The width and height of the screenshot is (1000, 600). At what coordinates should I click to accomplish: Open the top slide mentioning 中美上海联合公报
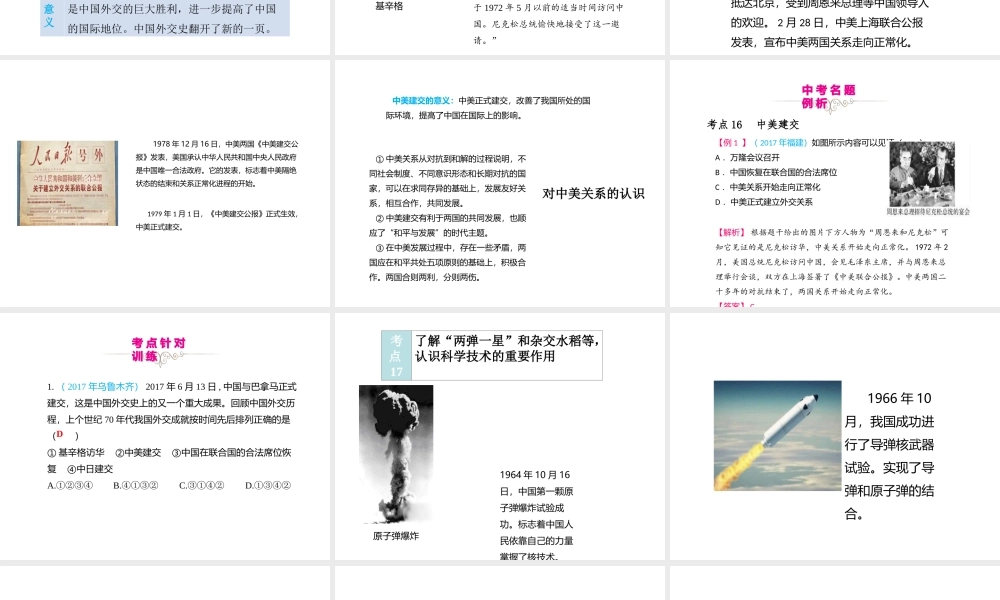[835, 27]
